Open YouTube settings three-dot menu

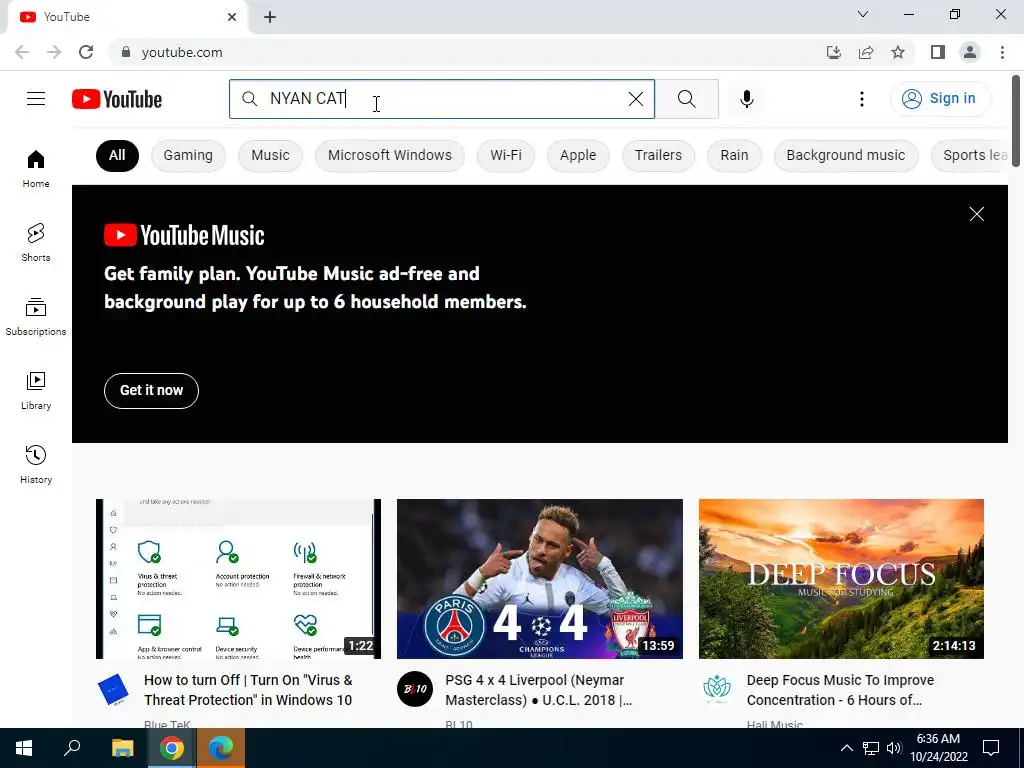[861, 99]
